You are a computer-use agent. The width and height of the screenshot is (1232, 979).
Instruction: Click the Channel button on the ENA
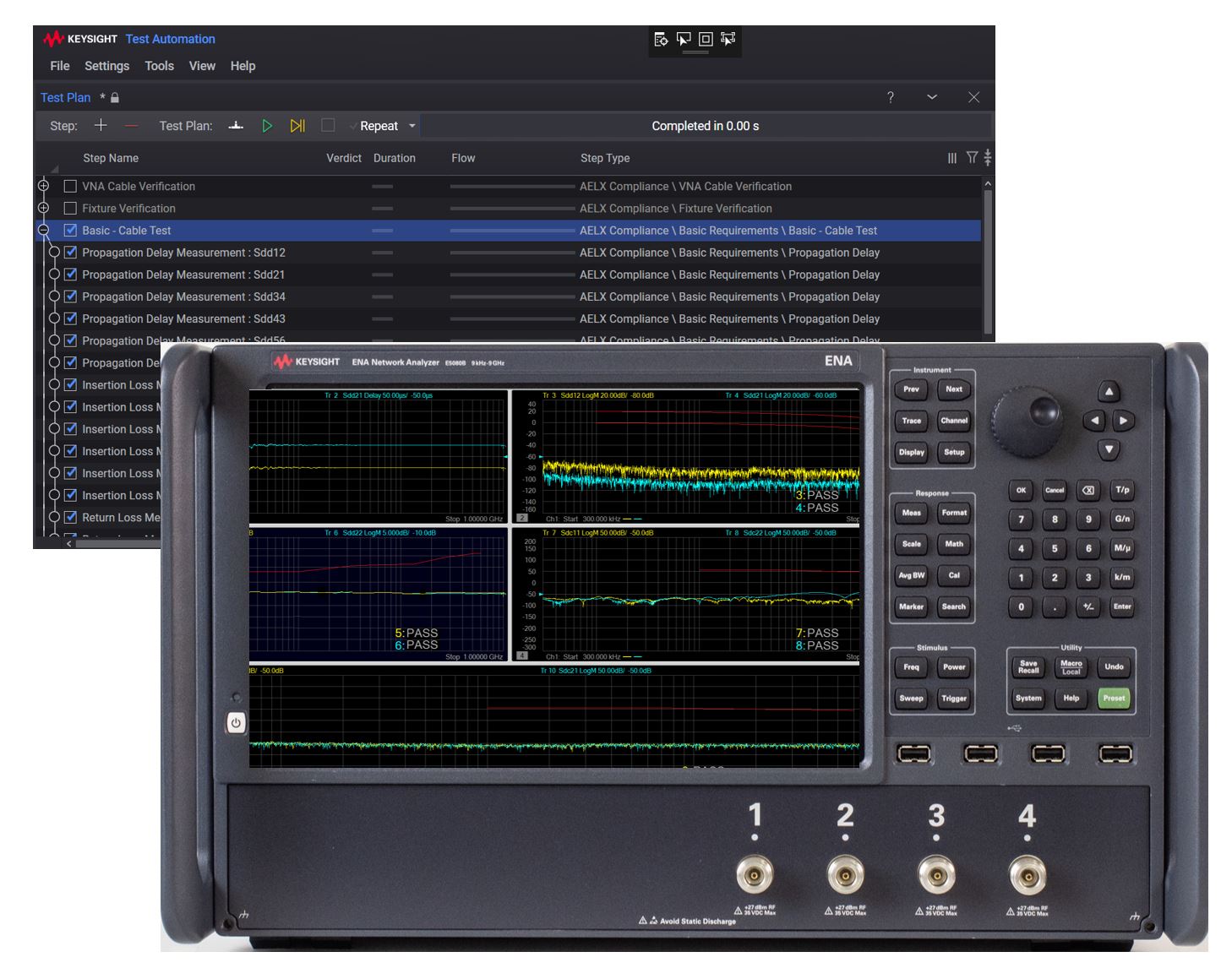coord(954,421)
